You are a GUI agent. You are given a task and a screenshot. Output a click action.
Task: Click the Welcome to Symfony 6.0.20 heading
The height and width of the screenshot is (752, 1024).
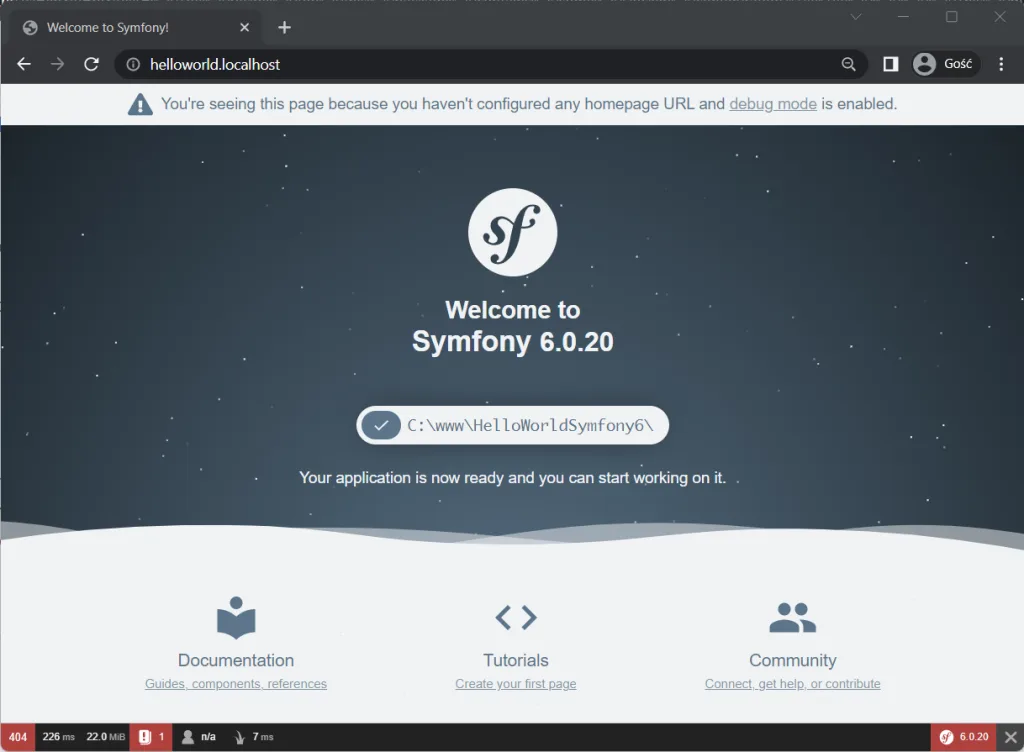(x=513, y=326)
